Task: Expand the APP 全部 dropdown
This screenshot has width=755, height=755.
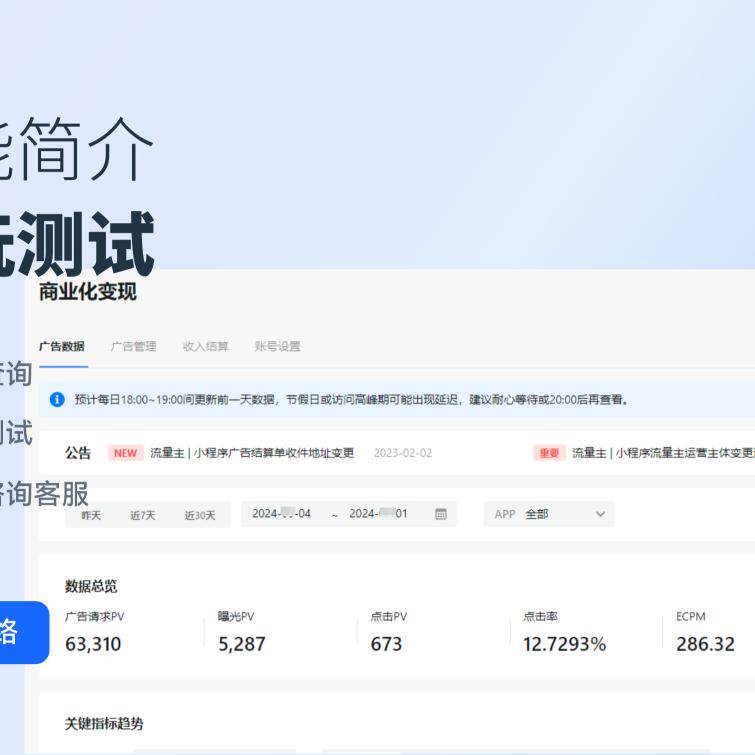Action: pos(549,514)
